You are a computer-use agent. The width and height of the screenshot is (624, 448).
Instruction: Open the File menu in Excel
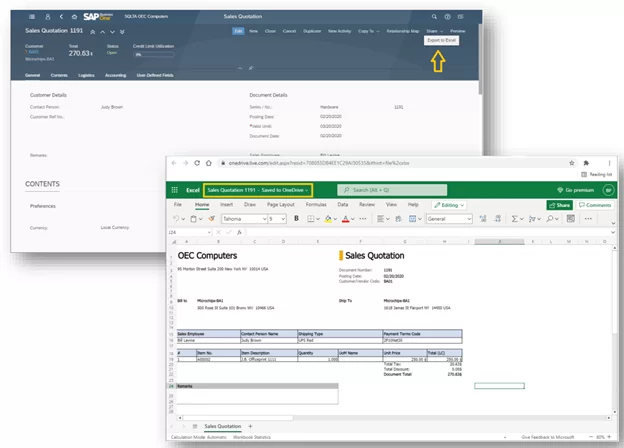[178, 205]
